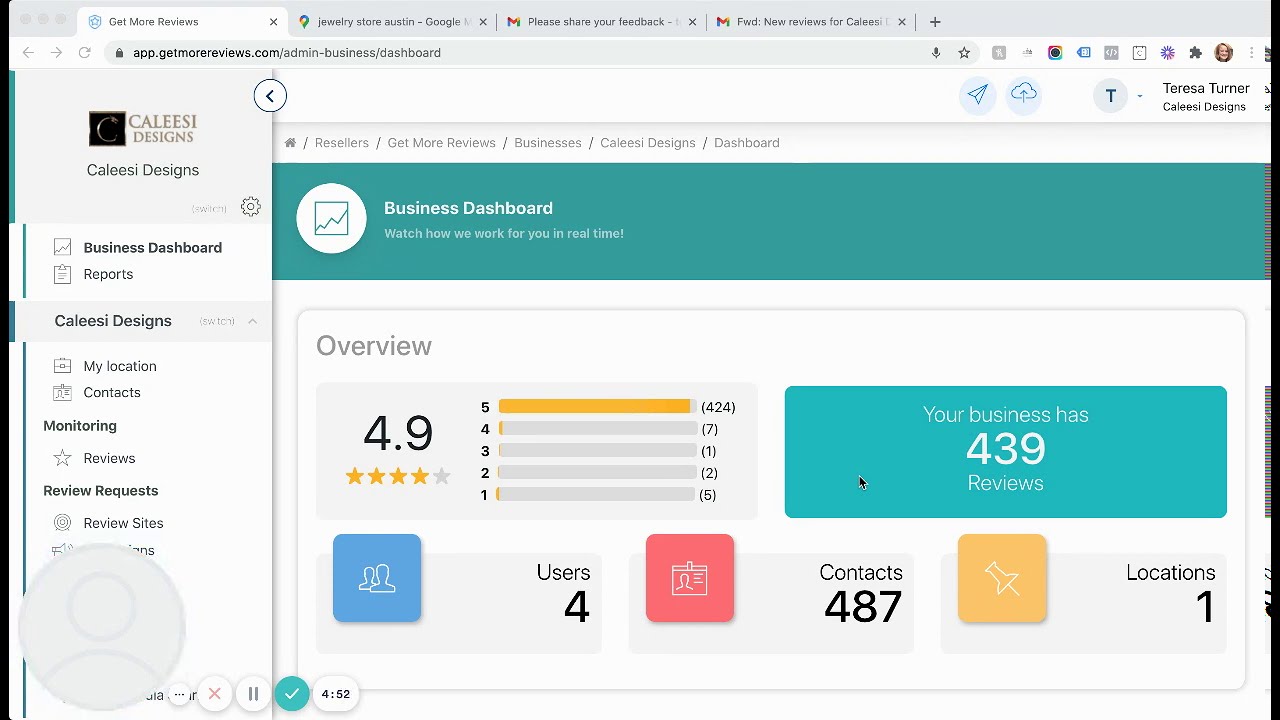Click the breadcrumb home icon
This screenshot has height=720, width=1280.
[290, 143]
